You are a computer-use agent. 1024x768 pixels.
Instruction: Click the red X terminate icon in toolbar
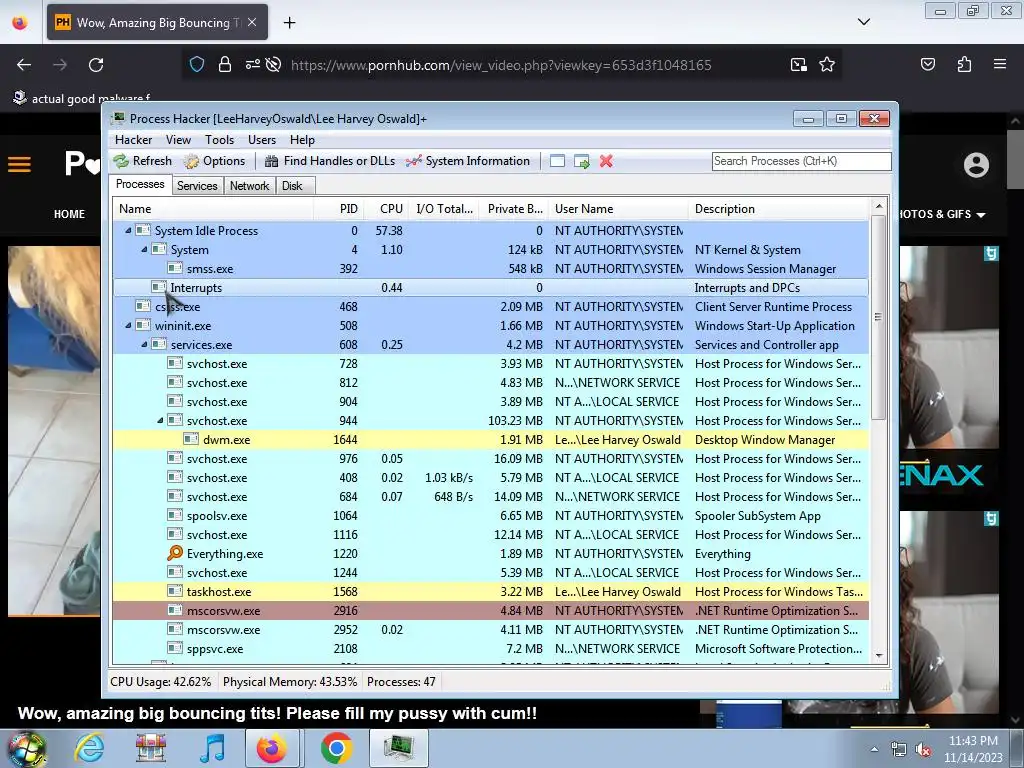tap(606, 161)
